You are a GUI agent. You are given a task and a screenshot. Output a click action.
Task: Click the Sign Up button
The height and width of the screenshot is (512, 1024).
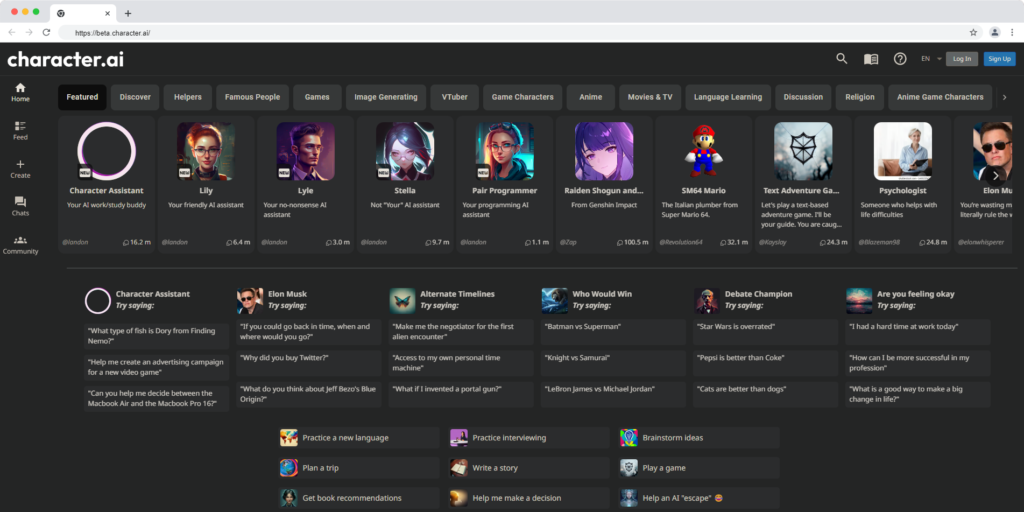tap(1000, 59)
